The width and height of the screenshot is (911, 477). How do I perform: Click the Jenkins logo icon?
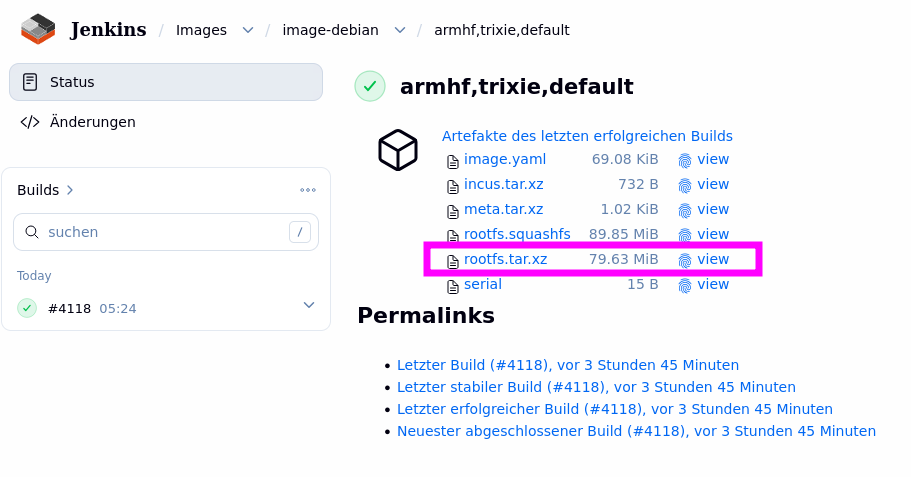pyautogui.click(x=38, y=29)
